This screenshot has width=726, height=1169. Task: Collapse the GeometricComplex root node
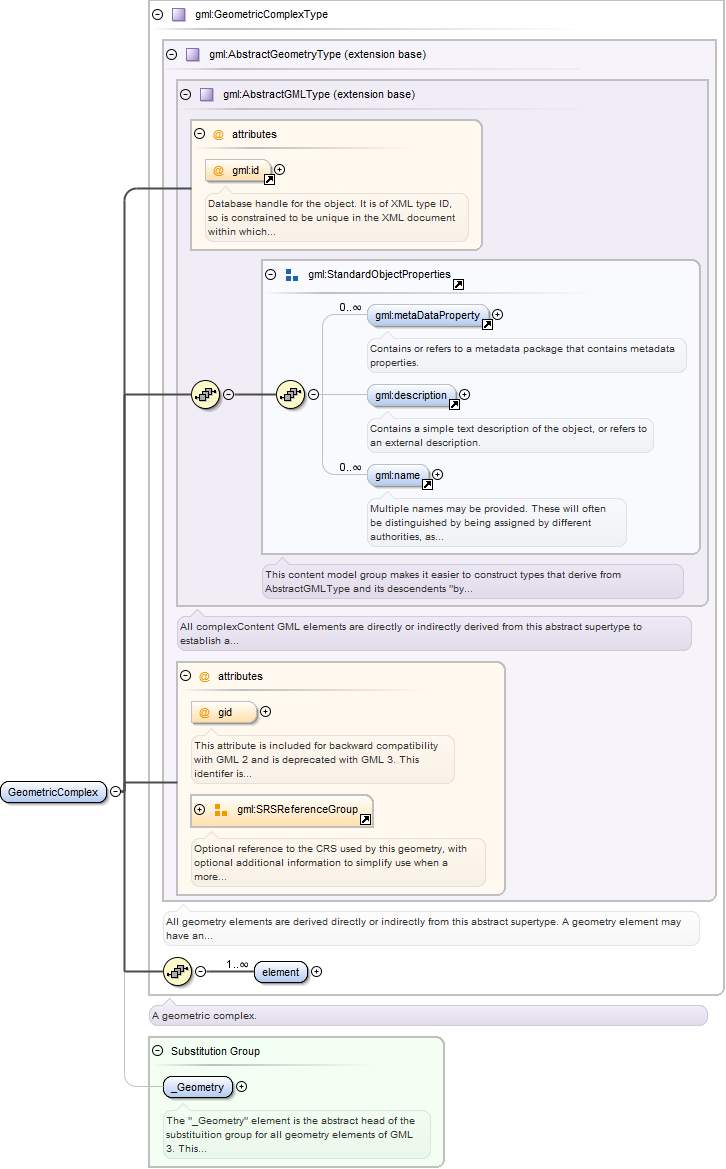click(x=116, y=792)
